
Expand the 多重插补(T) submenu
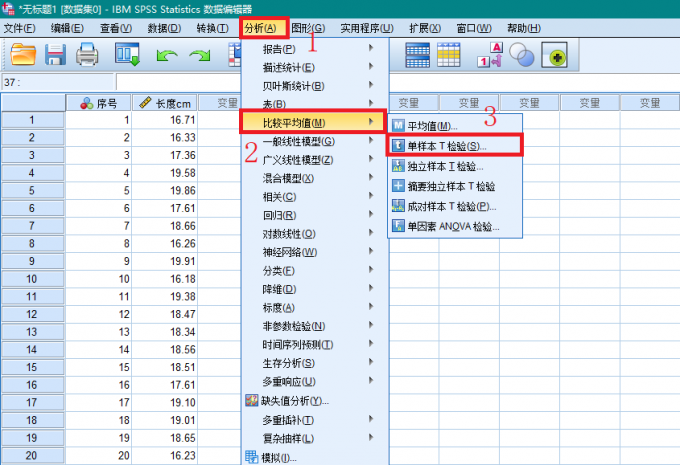(314, 420)
